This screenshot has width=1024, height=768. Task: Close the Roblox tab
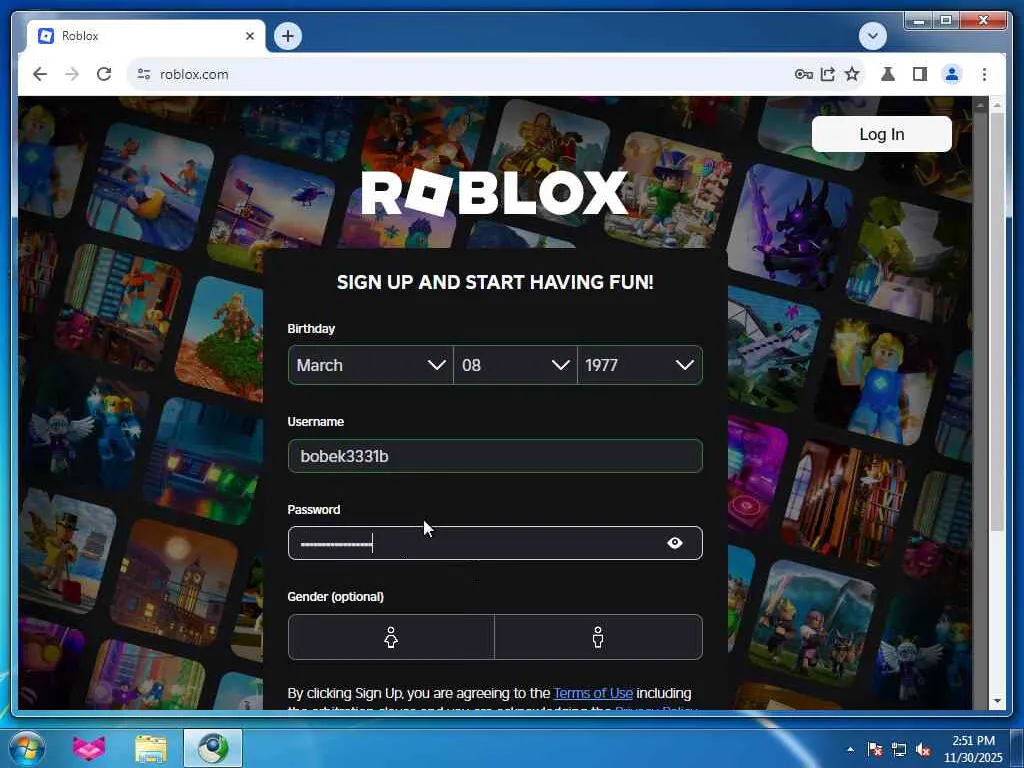pyautogui.click(x=249, y=36)
